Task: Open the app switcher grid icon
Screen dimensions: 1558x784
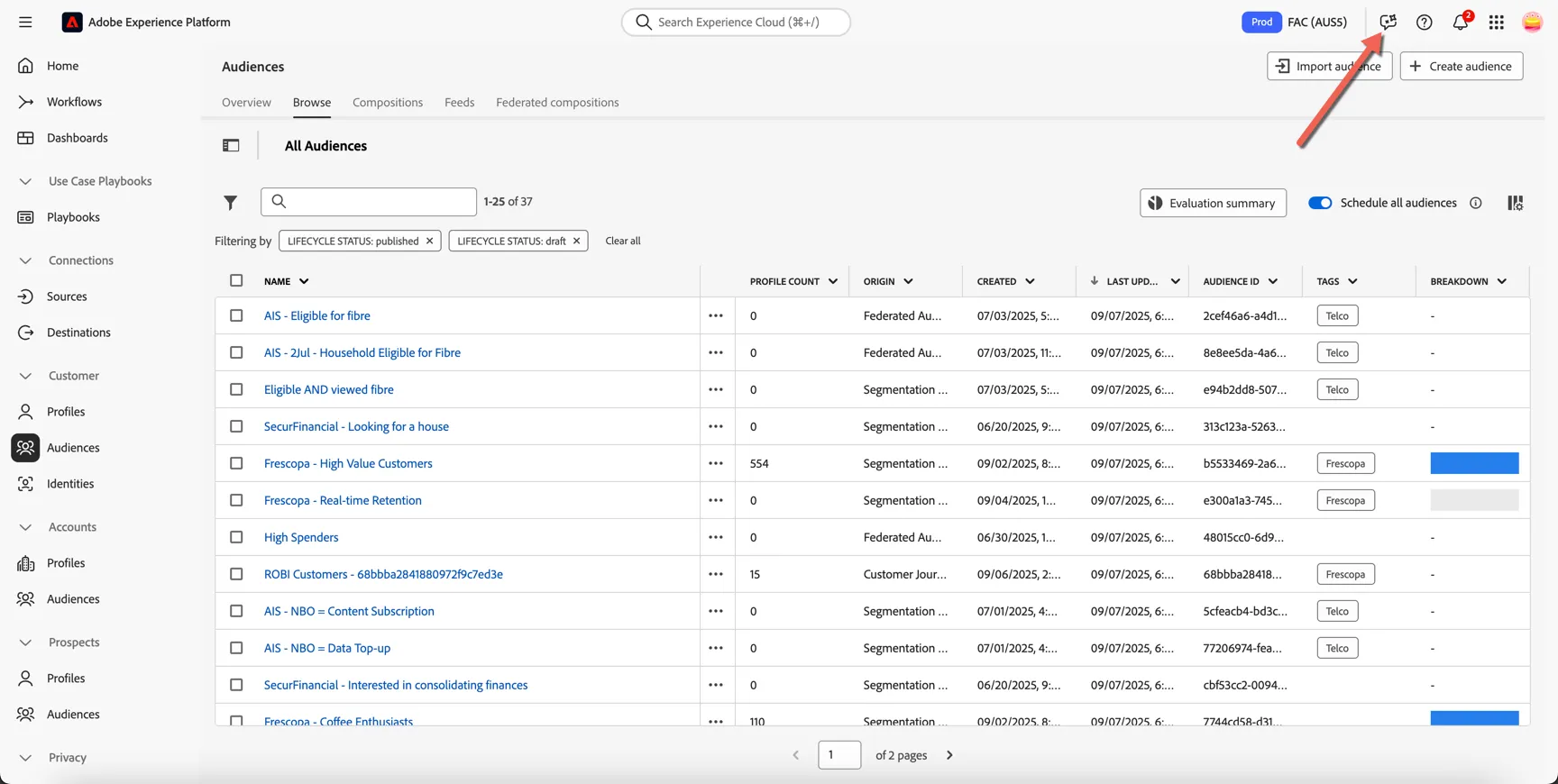Action: click(x=1497, y=23)
